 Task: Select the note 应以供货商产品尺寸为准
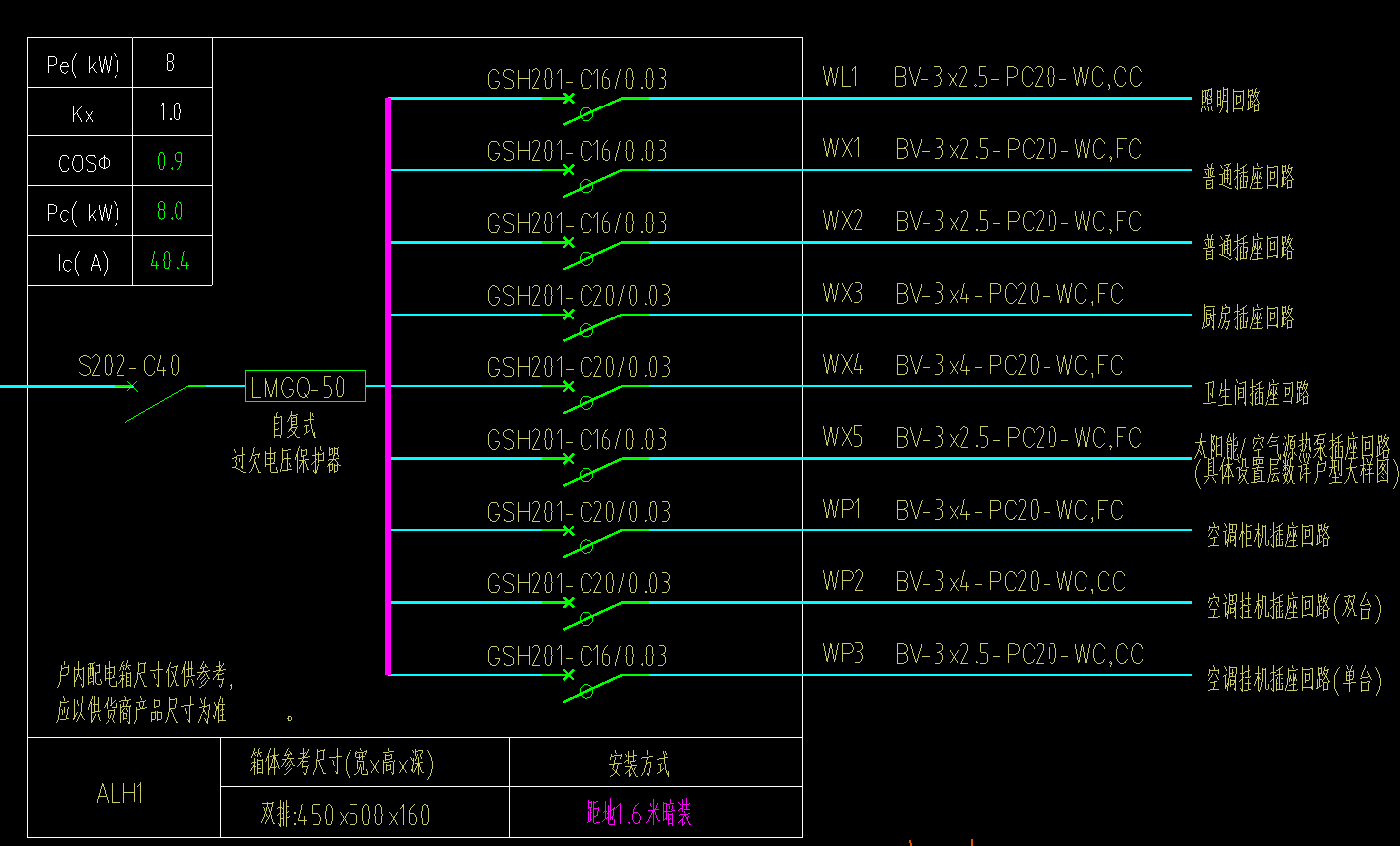(141, 711)
